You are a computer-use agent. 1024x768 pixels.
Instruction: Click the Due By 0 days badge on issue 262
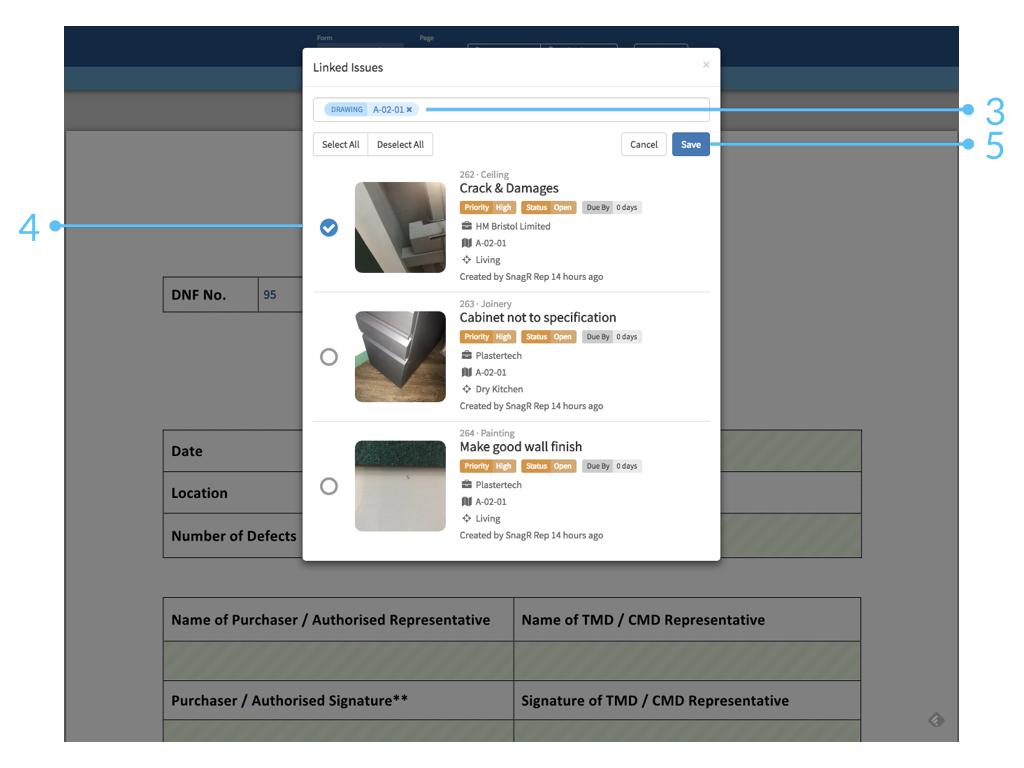point(612,208)
